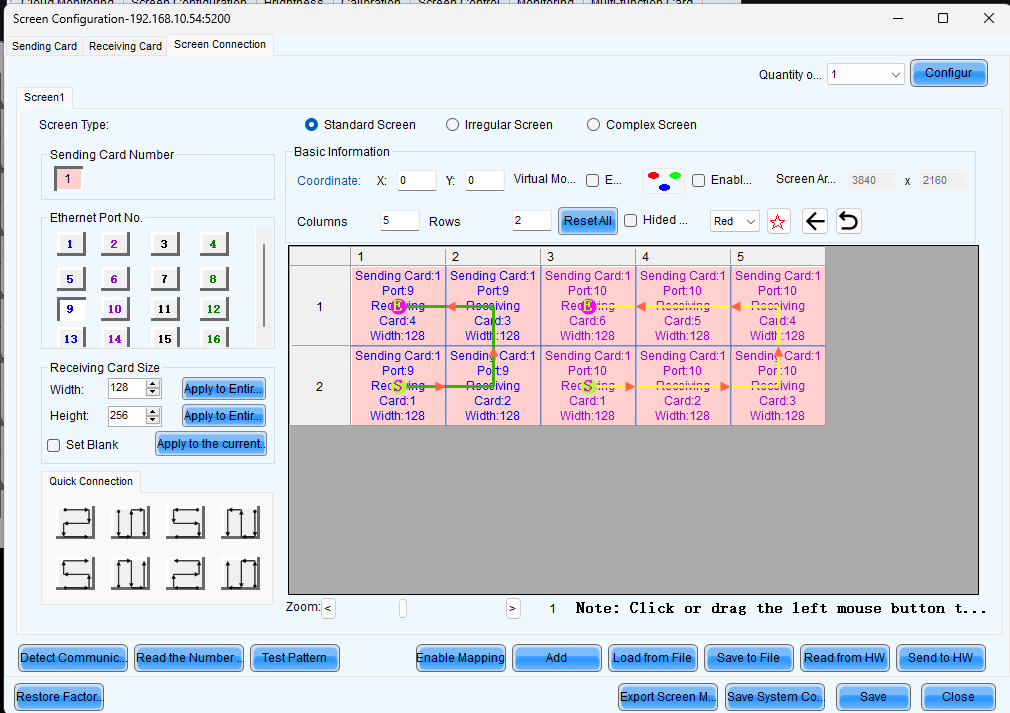
Task: Decrease receiving card Height with down spinner
Action: click(153, 420)
